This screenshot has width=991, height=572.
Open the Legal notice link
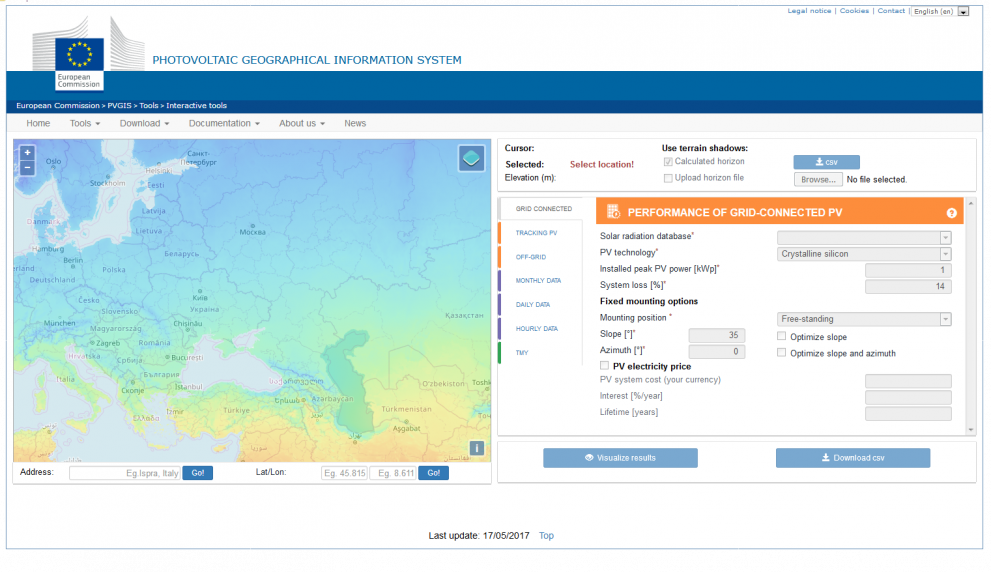(809, 11)
